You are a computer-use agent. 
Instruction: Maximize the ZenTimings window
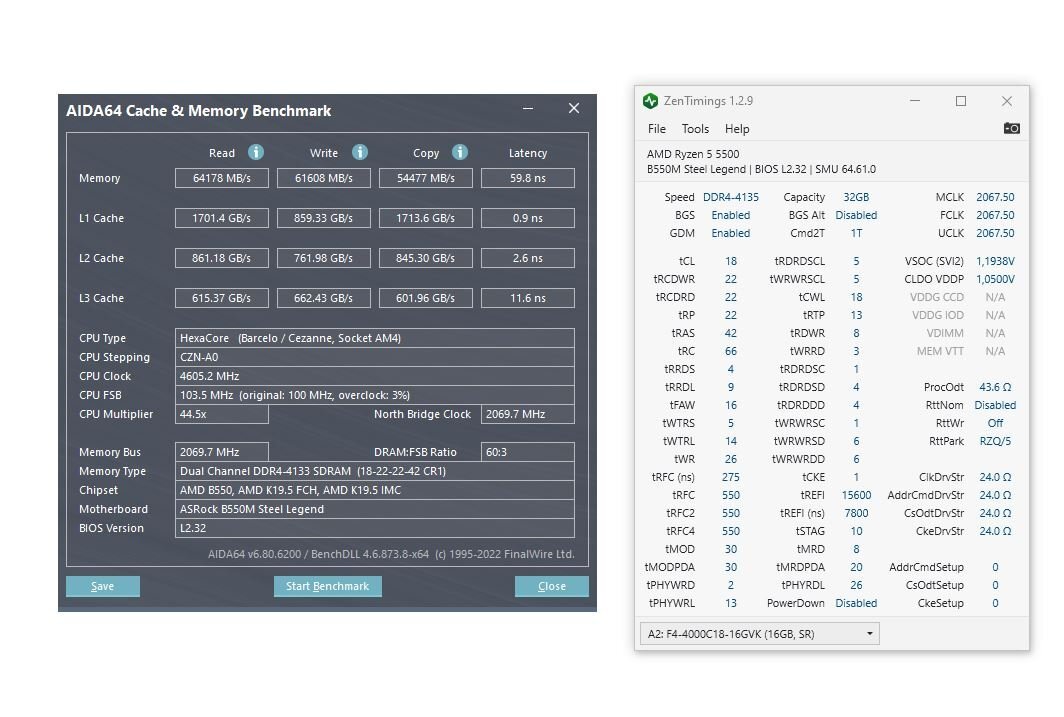tap(961, 101)
